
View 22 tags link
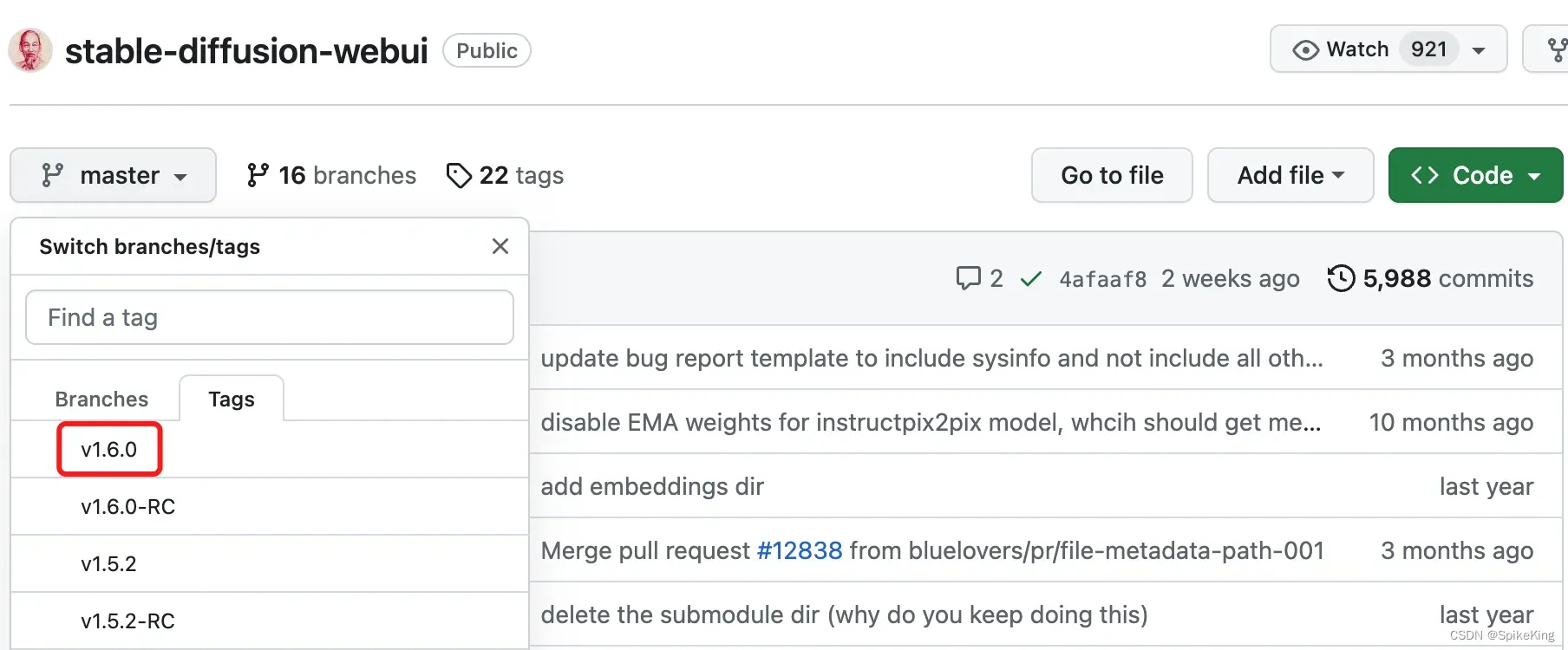click(505, 175)
